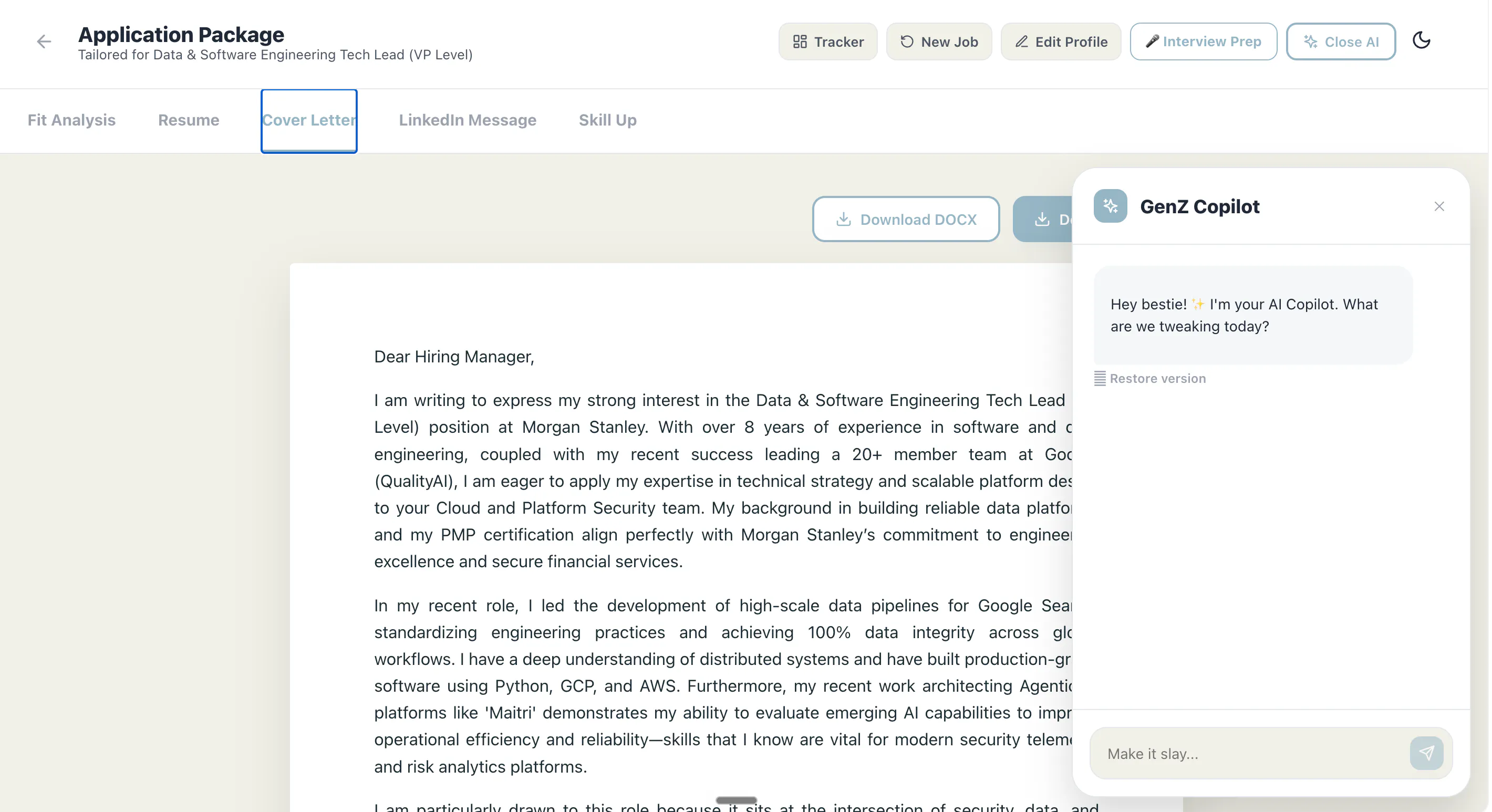Toggle dark mode with the moon icon

(x=1421, y=40)
